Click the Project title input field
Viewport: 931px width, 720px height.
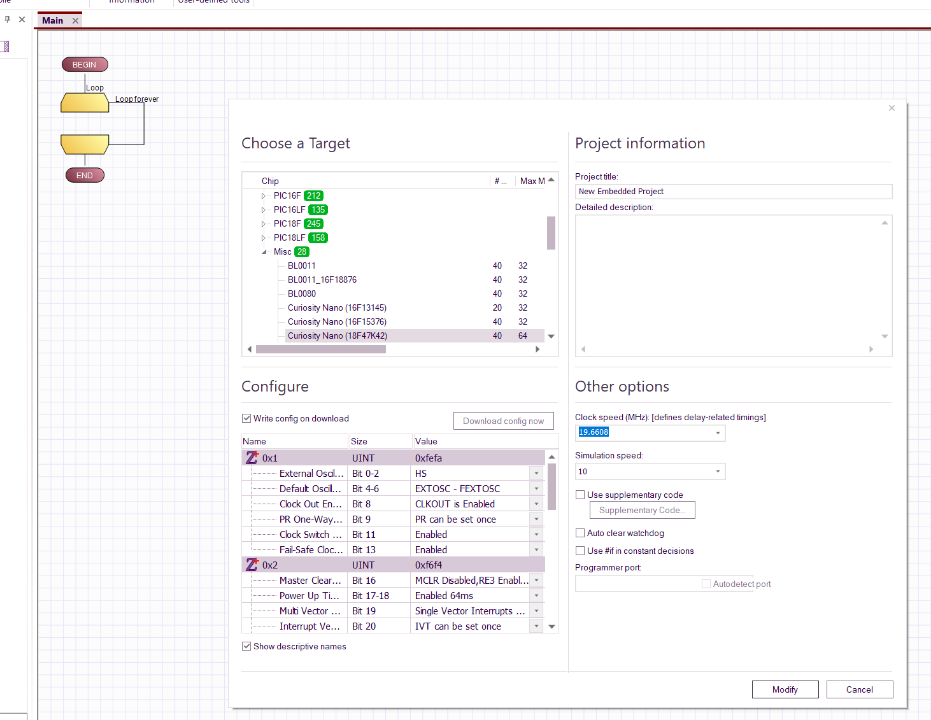pyautogui.click(x=733, y=191)
